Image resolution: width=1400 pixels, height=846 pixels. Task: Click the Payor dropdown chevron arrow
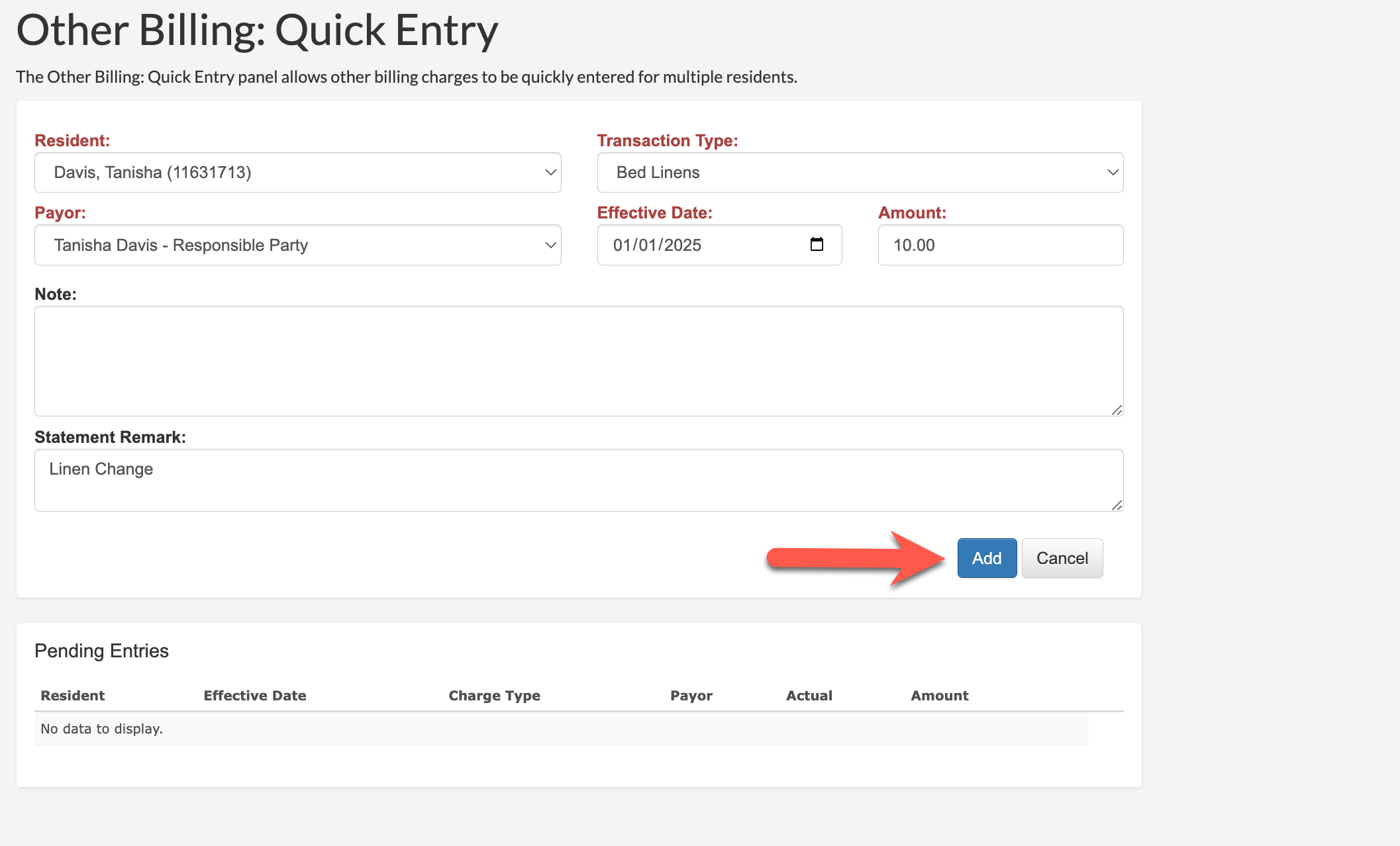coord(550,245)
